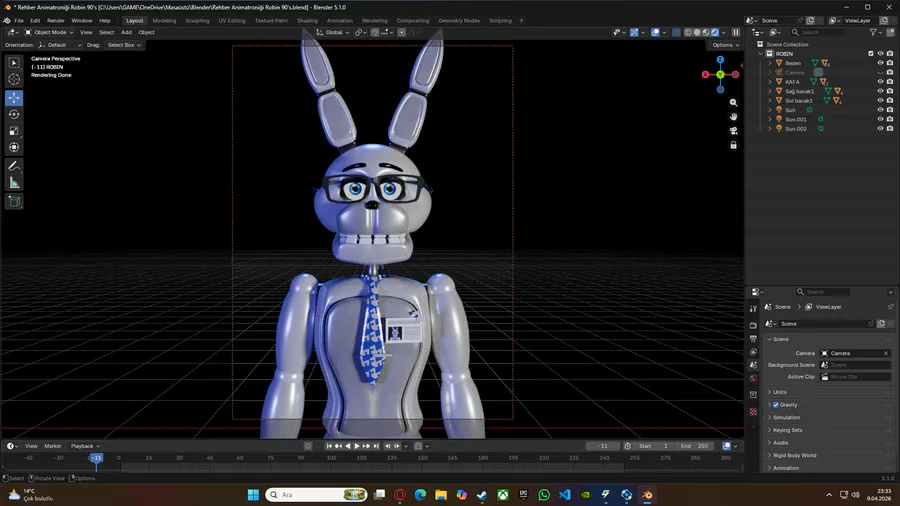Viewport: 900px width, 506px height.
Task: Click the Add Cube tool icon
Action: (14, 201)
